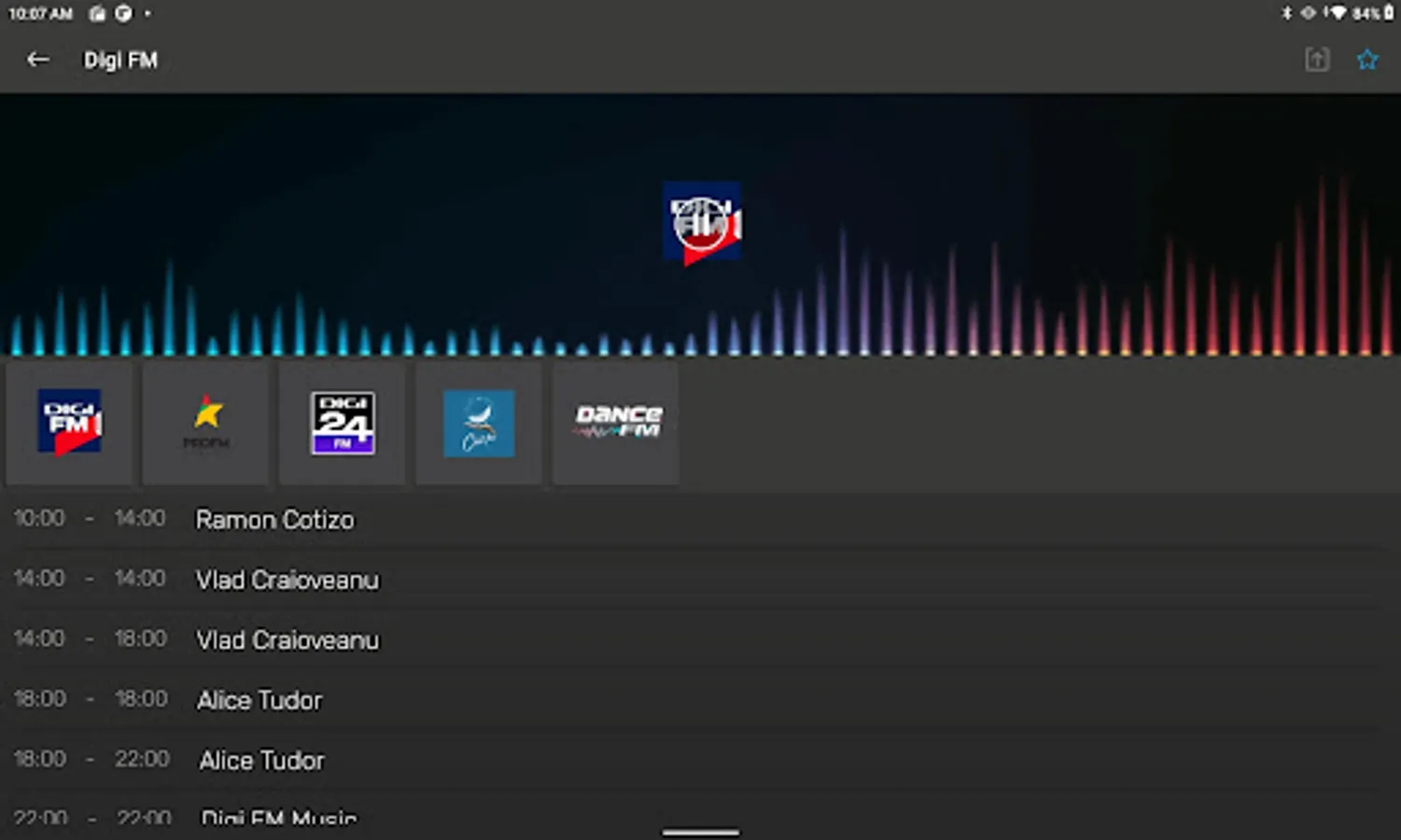Tap the 10:07 AM clock
Viewport: 1401px width, 840px height.
click(40, 13)
